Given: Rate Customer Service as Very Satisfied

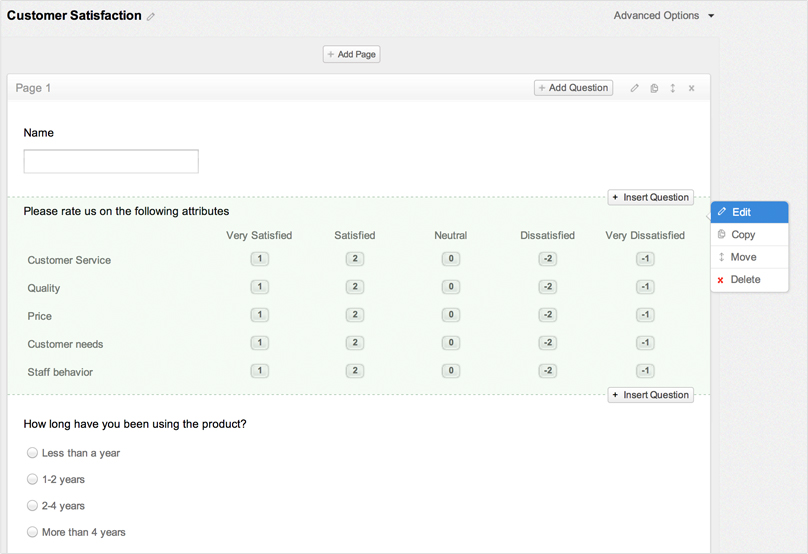Looking at the screenshot, I should pos(259,259).
